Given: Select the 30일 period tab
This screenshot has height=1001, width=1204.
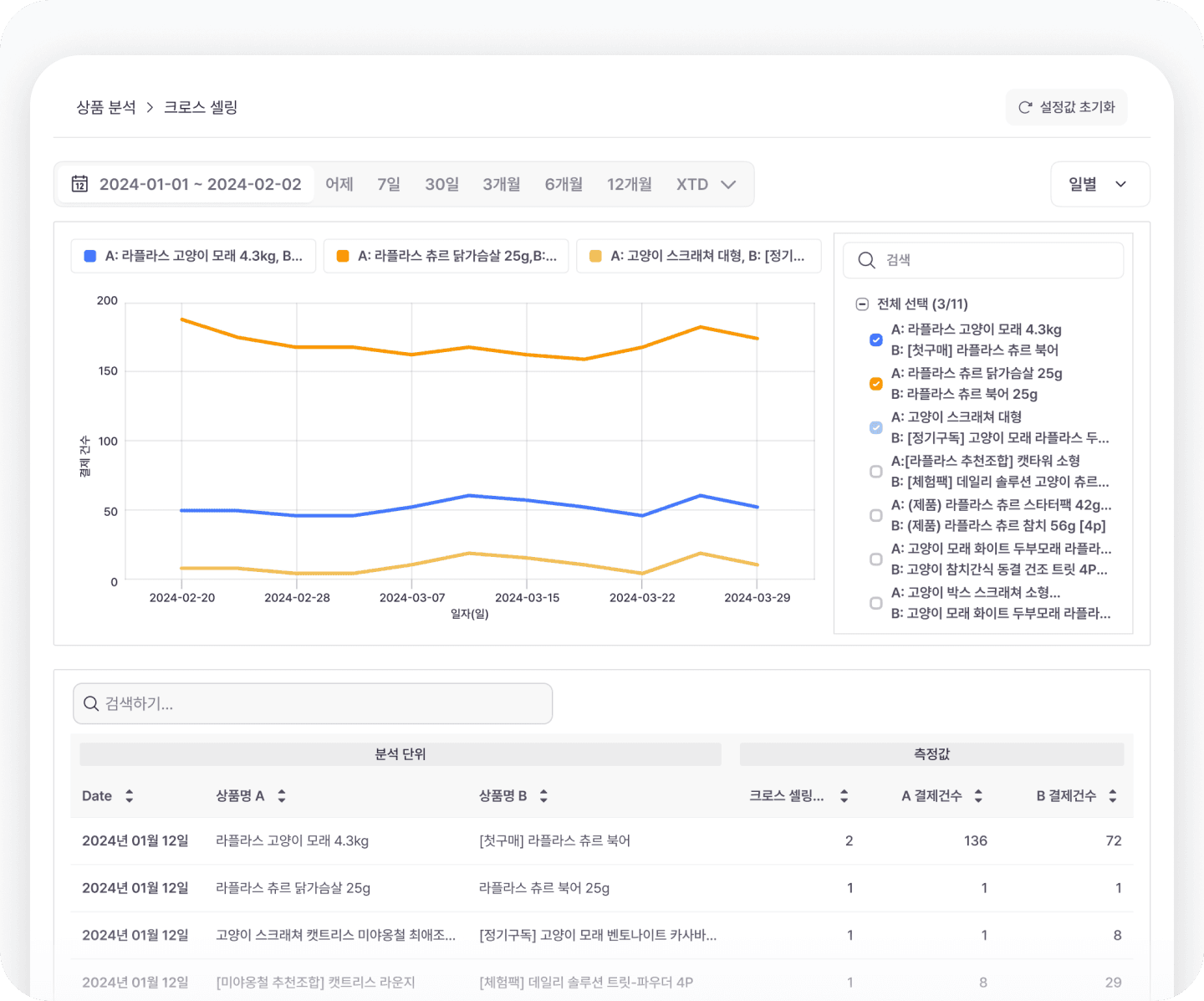Looking at the screenshot, I should (x=441, y=184).
